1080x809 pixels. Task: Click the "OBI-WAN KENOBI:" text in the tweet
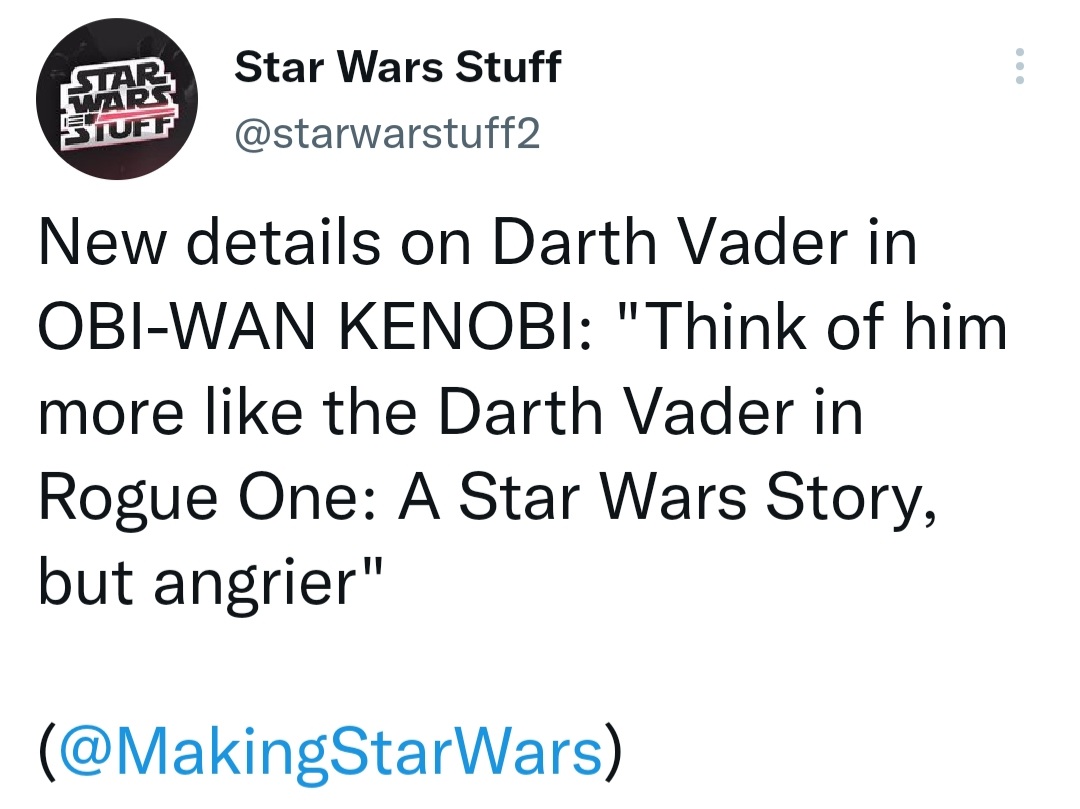(315, 327)
